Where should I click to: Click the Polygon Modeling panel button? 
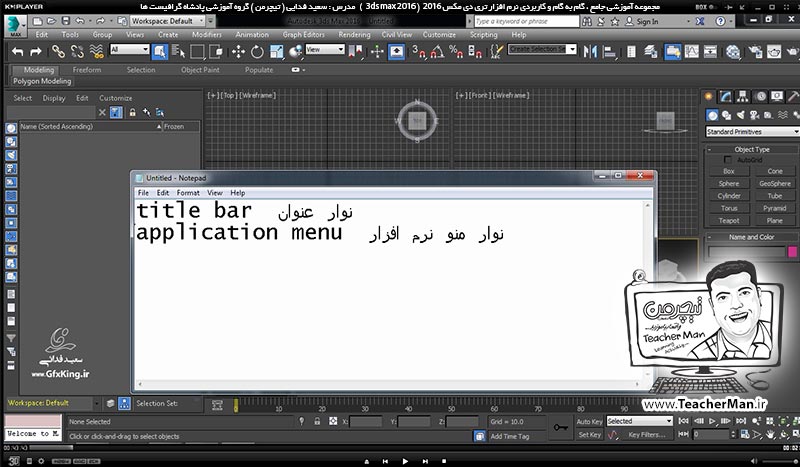pyautogui.click(x=42, y=81)
